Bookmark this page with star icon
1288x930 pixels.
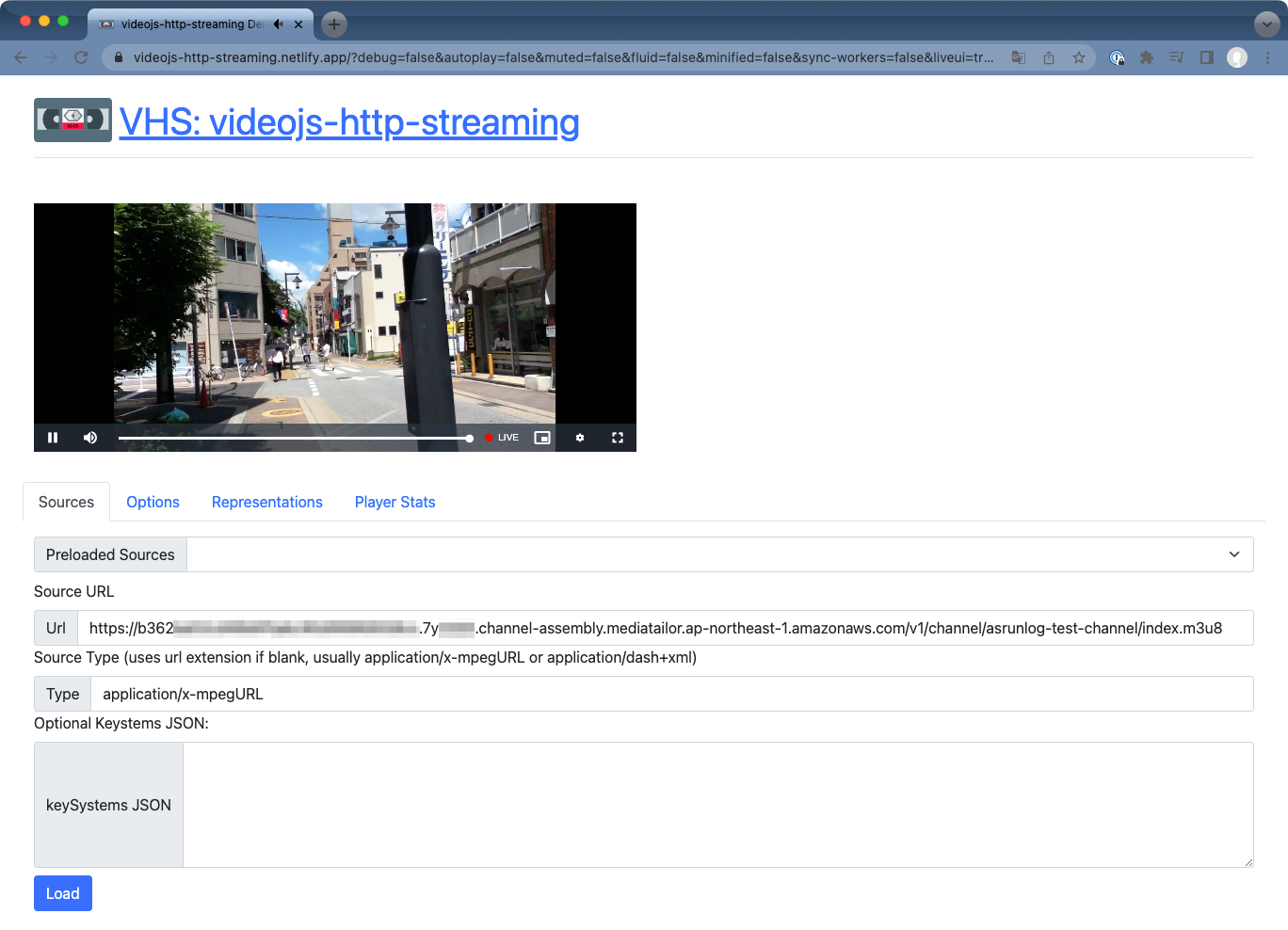pos(1079,57)
